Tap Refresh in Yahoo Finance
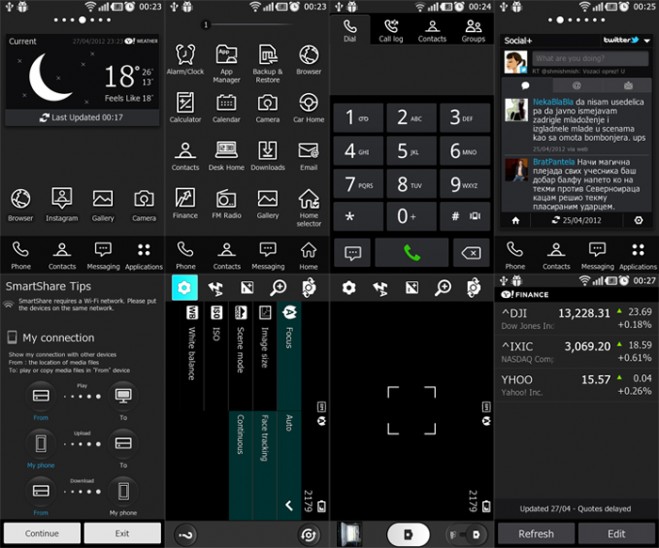Image resolution: width=659 pixels, height=548 pixels. coord(536,534)
